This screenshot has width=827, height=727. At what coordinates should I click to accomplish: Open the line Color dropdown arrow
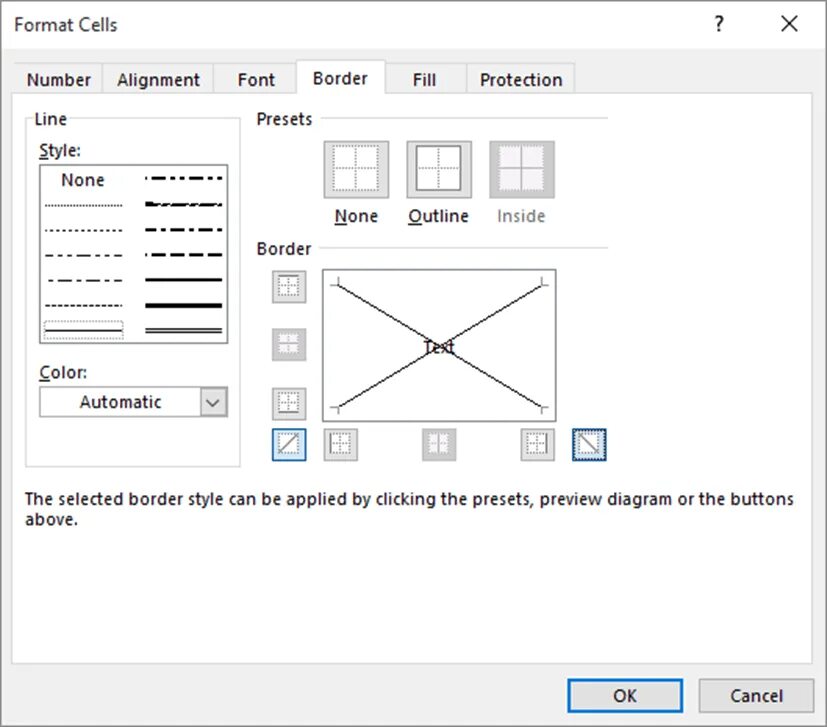[213, 402]
